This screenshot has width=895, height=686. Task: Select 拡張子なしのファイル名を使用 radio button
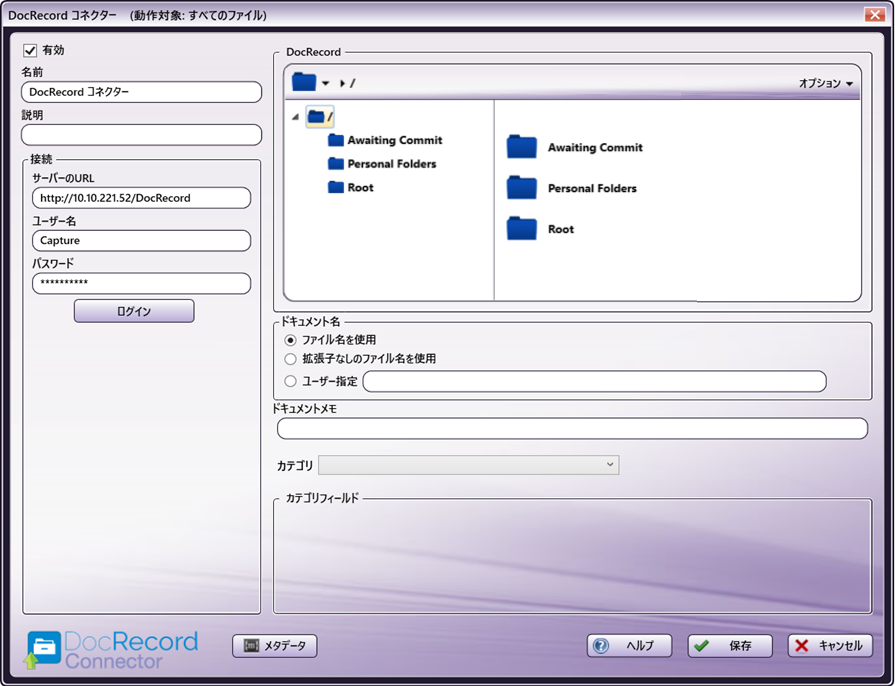click(x=291, y=359)
